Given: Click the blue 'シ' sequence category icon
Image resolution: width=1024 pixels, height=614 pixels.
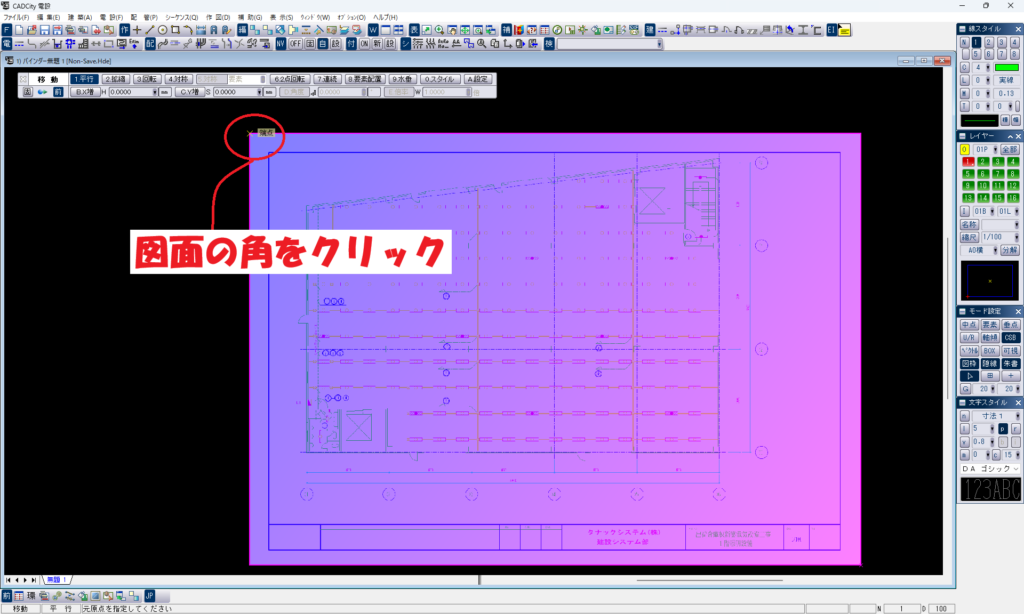Looking at the screenshot, I should click(x=406, y=44).
